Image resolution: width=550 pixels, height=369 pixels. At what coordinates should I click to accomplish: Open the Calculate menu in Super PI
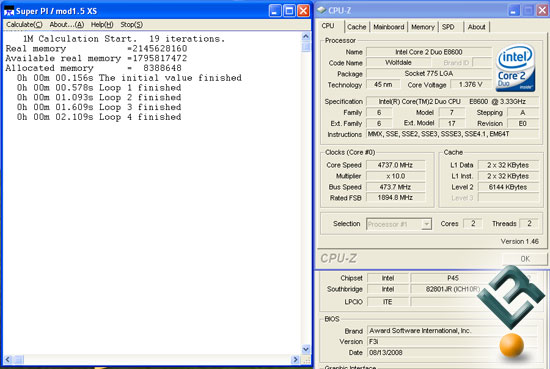24,25
